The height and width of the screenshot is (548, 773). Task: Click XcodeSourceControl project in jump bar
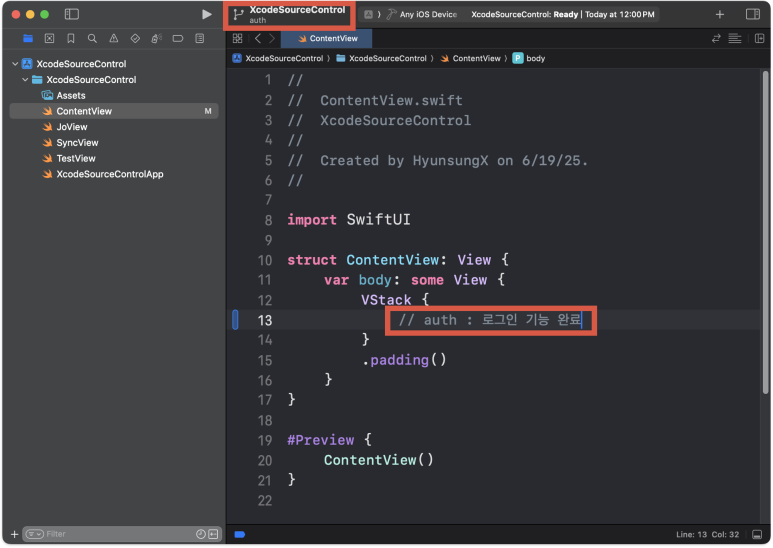point(278,58)
